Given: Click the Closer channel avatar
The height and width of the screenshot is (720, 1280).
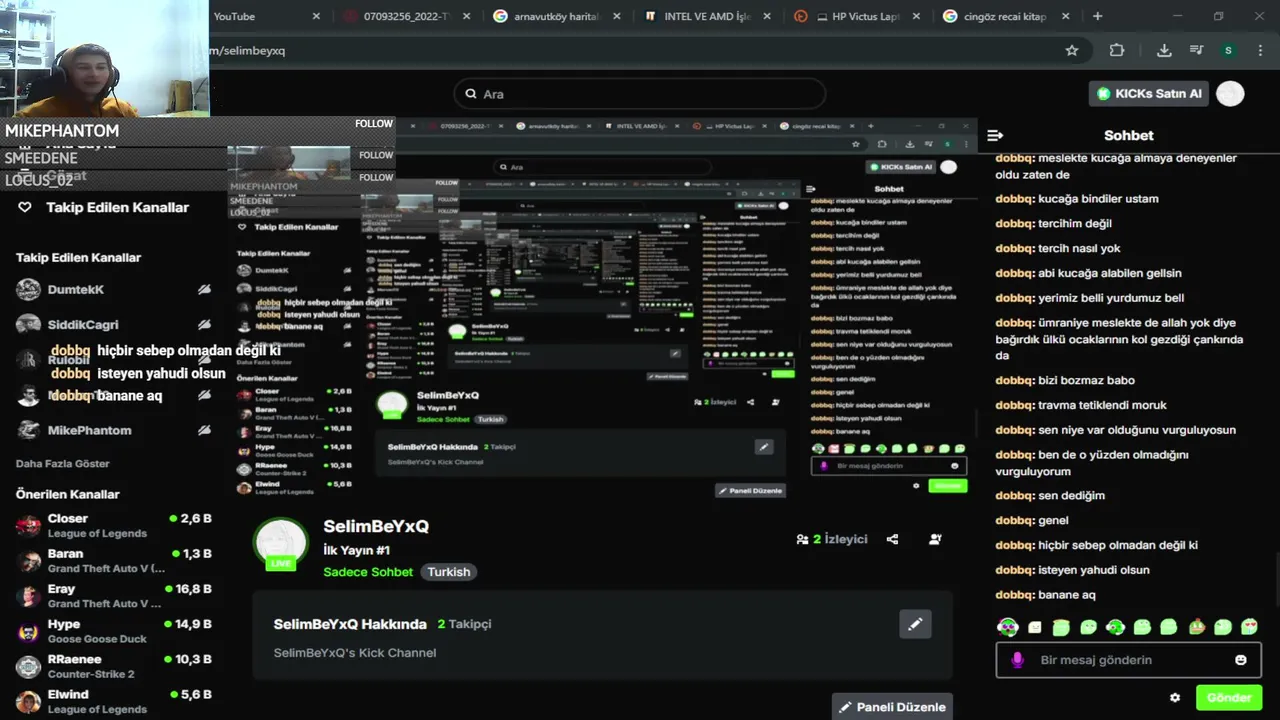Looking at the screenshot, I should tap(28, 525).
